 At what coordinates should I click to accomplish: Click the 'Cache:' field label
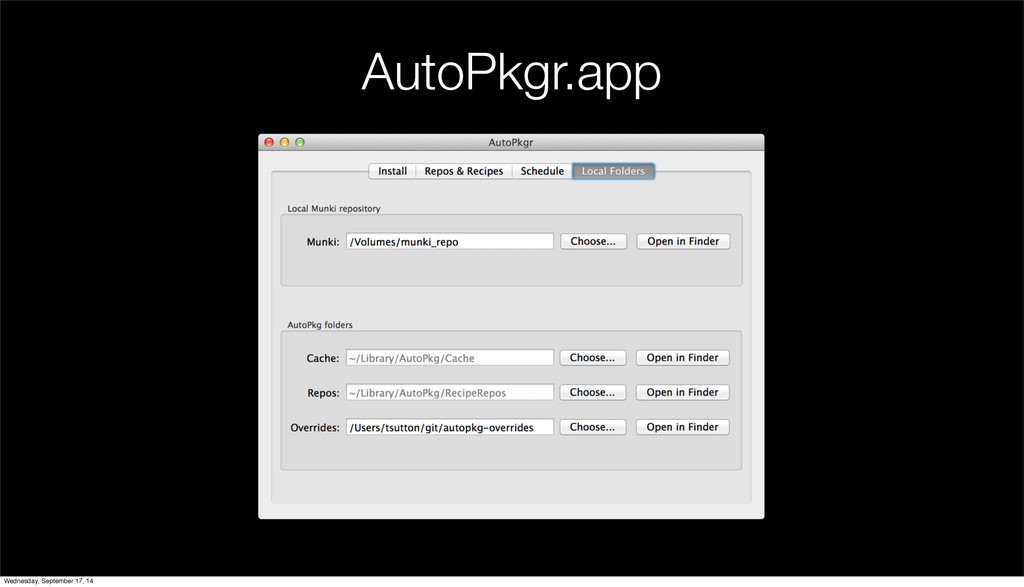(323, 358)
